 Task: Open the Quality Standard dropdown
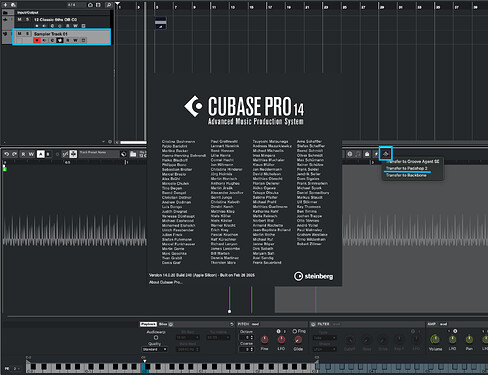(x=155, y=349)
